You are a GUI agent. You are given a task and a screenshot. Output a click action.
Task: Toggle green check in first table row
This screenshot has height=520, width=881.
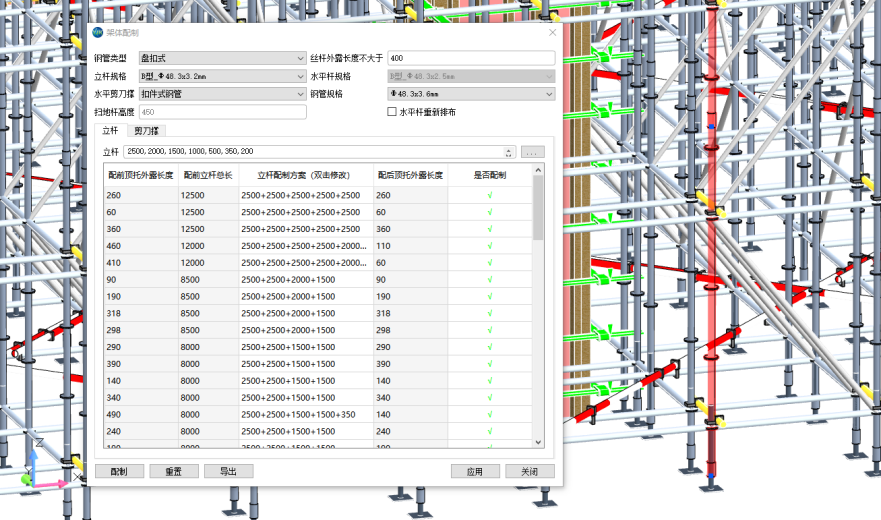point(489,195)
